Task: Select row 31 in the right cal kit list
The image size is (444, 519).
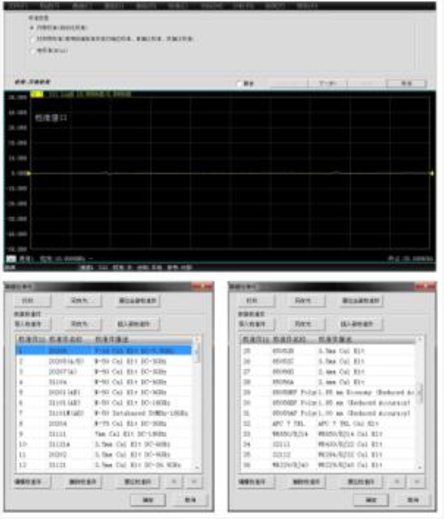Action: pyautogui.click(x=328, y=413)
